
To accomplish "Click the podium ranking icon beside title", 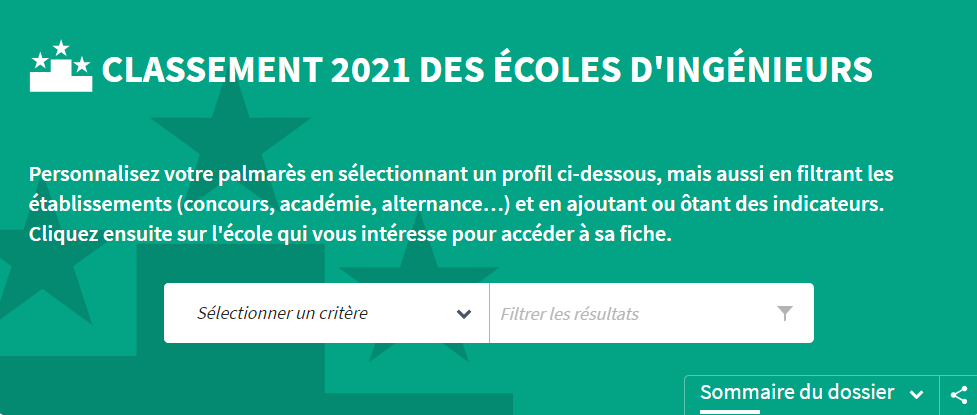I will pyautogui.click(x=60, y=66).
